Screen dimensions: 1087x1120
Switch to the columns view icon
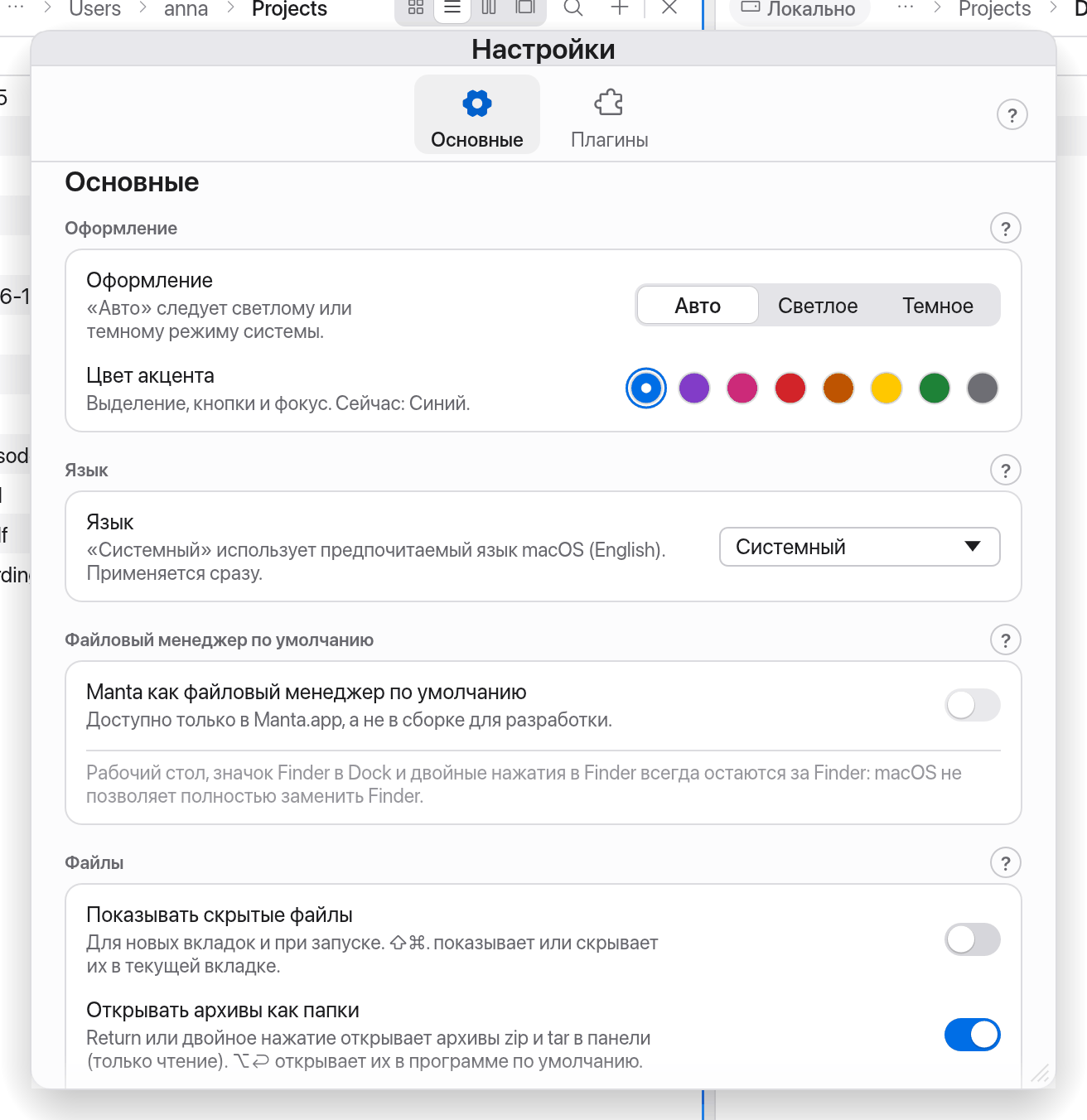tap(489, 8)
